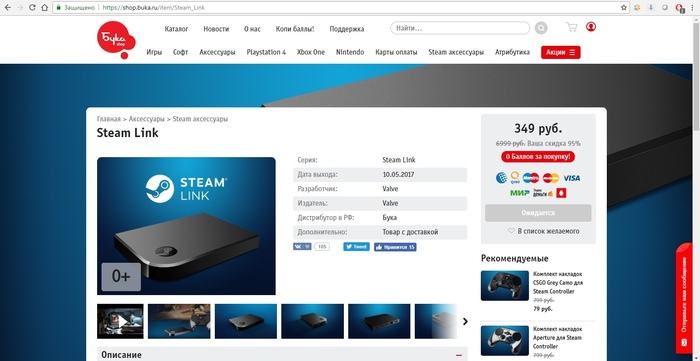Open the О нас menu item
Viewport: 700px width, 361px height.
(252, 29)
